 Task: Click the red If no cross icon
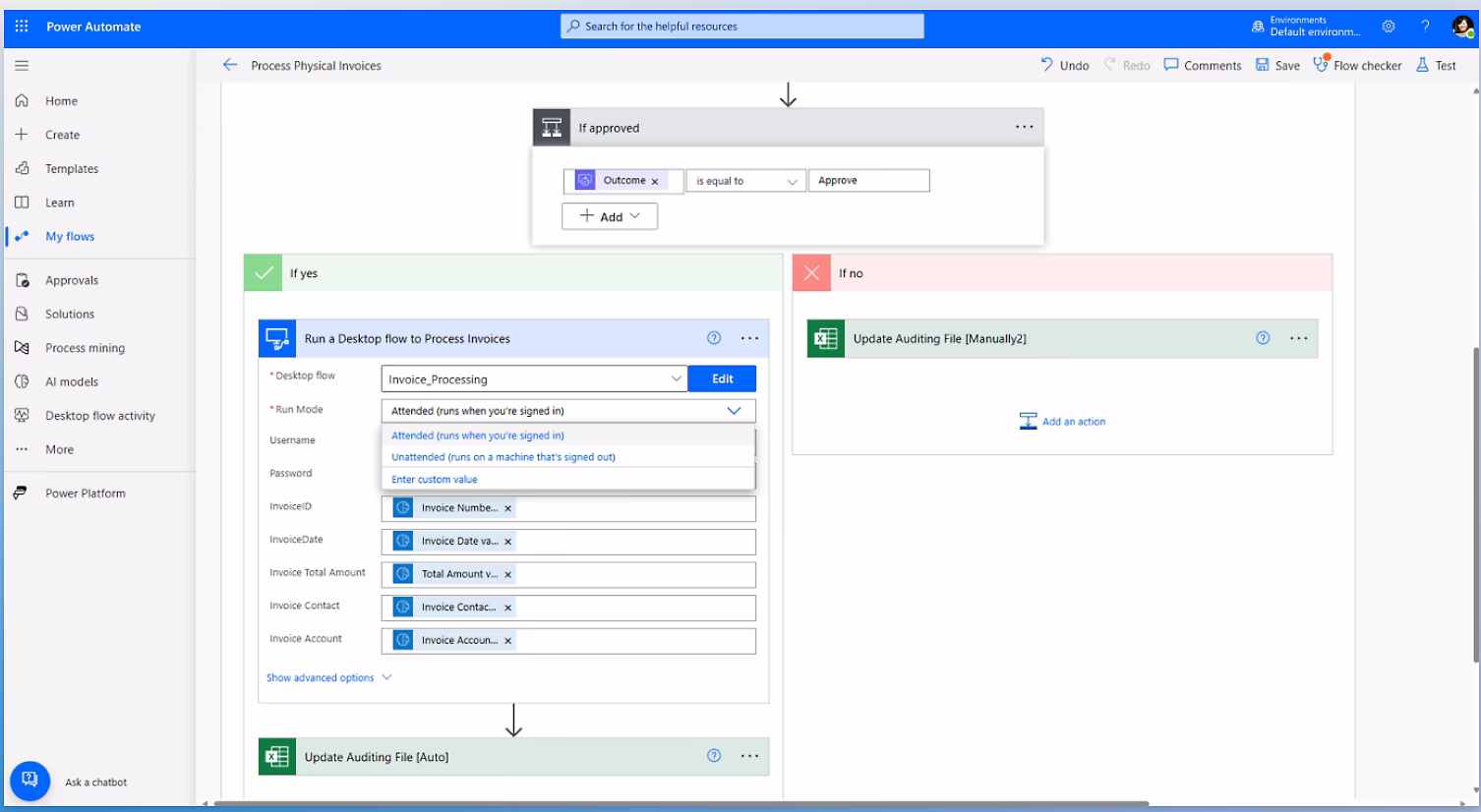coord(811,273)
